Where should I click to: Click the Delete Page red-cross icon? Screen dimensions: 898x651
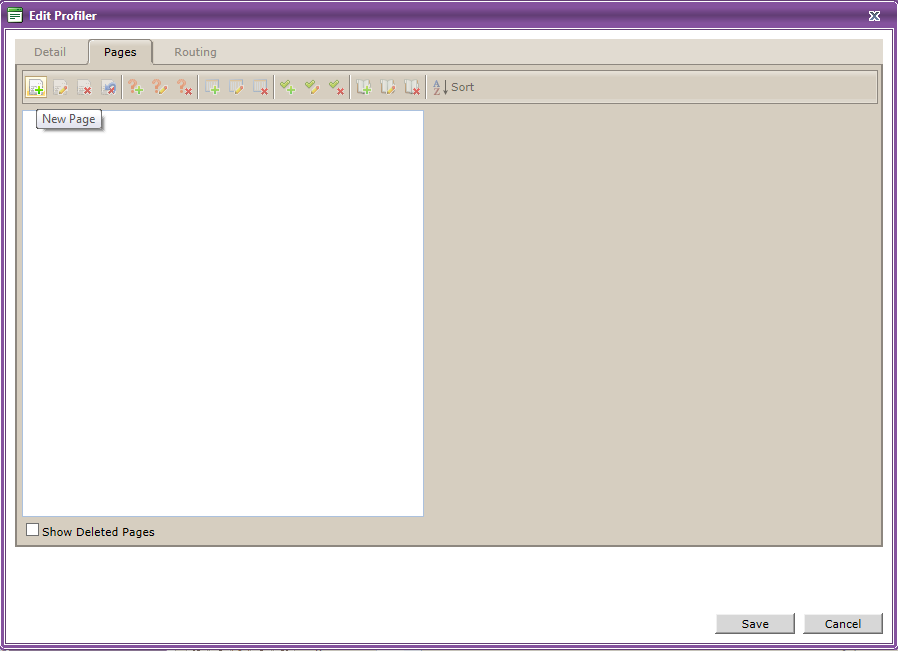coord(84,87)
